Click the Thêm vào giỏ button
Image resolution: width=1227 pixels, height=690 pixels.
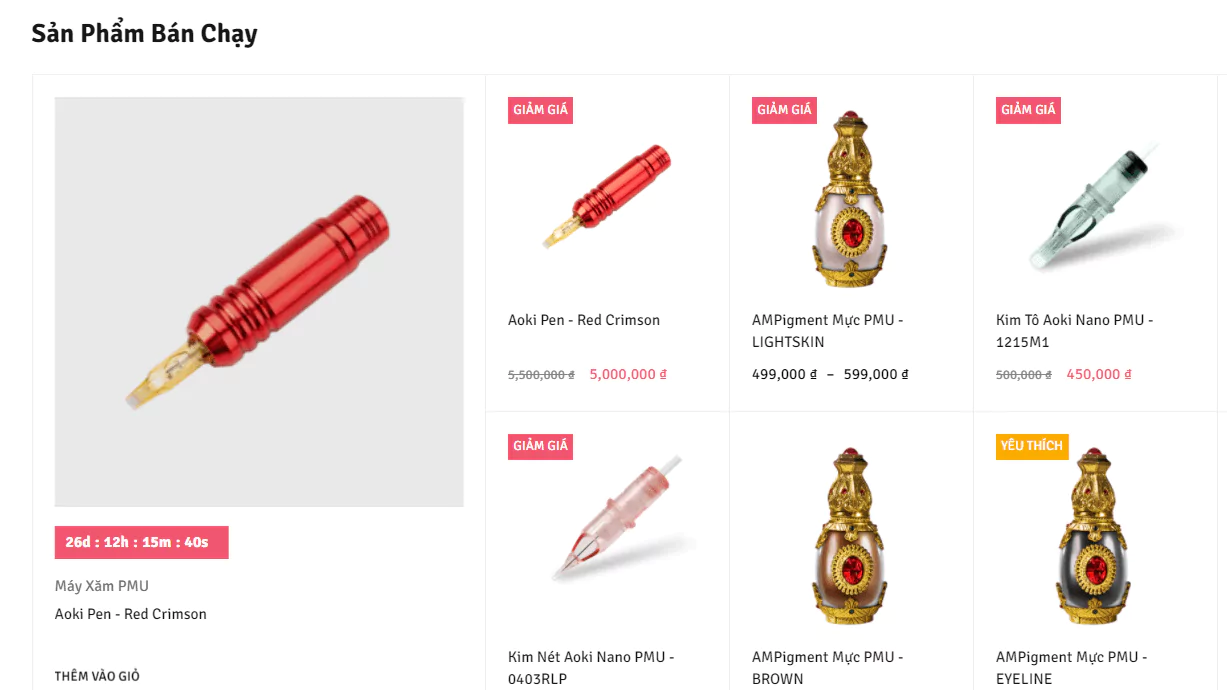97,676
